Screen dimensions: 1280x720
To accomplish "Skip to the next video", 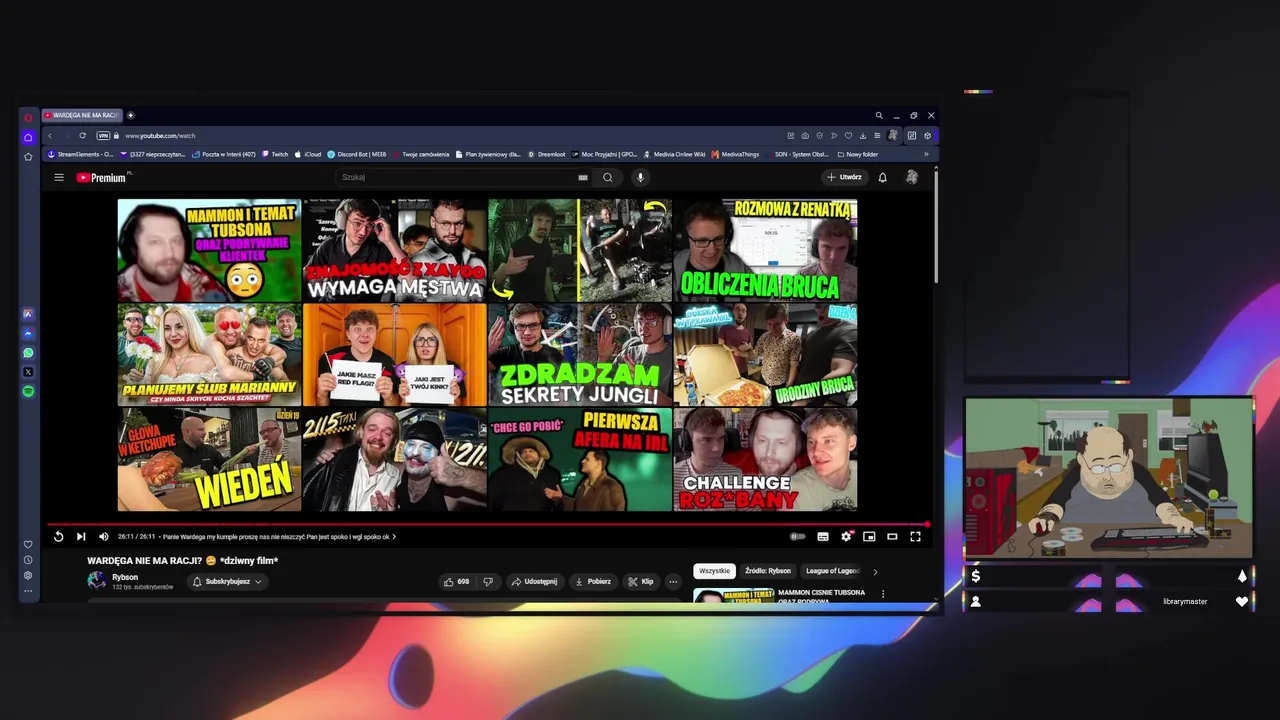I will point(81,537).
